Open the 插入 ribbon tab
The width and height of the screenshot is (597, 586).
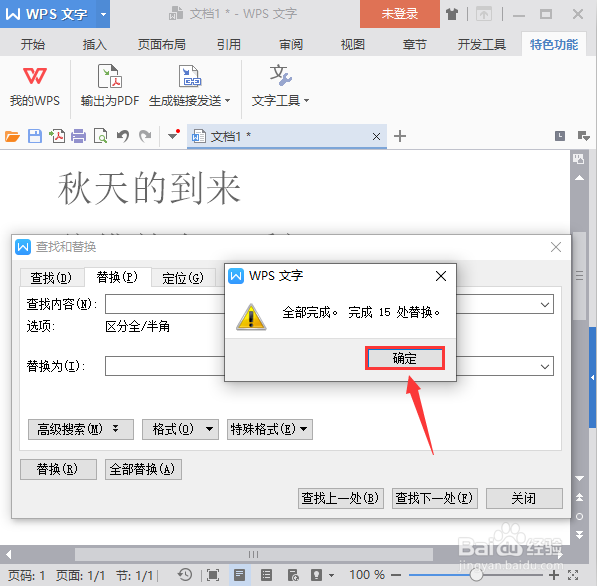[x=95, y=45]
